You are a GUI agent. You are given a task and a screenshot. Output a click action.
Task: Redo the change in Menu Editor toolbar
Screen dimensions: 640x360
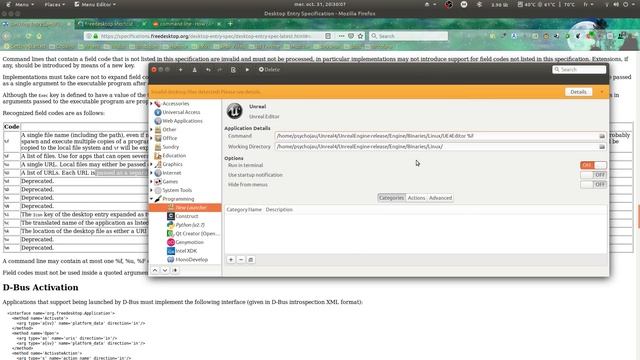pos(220,70)
